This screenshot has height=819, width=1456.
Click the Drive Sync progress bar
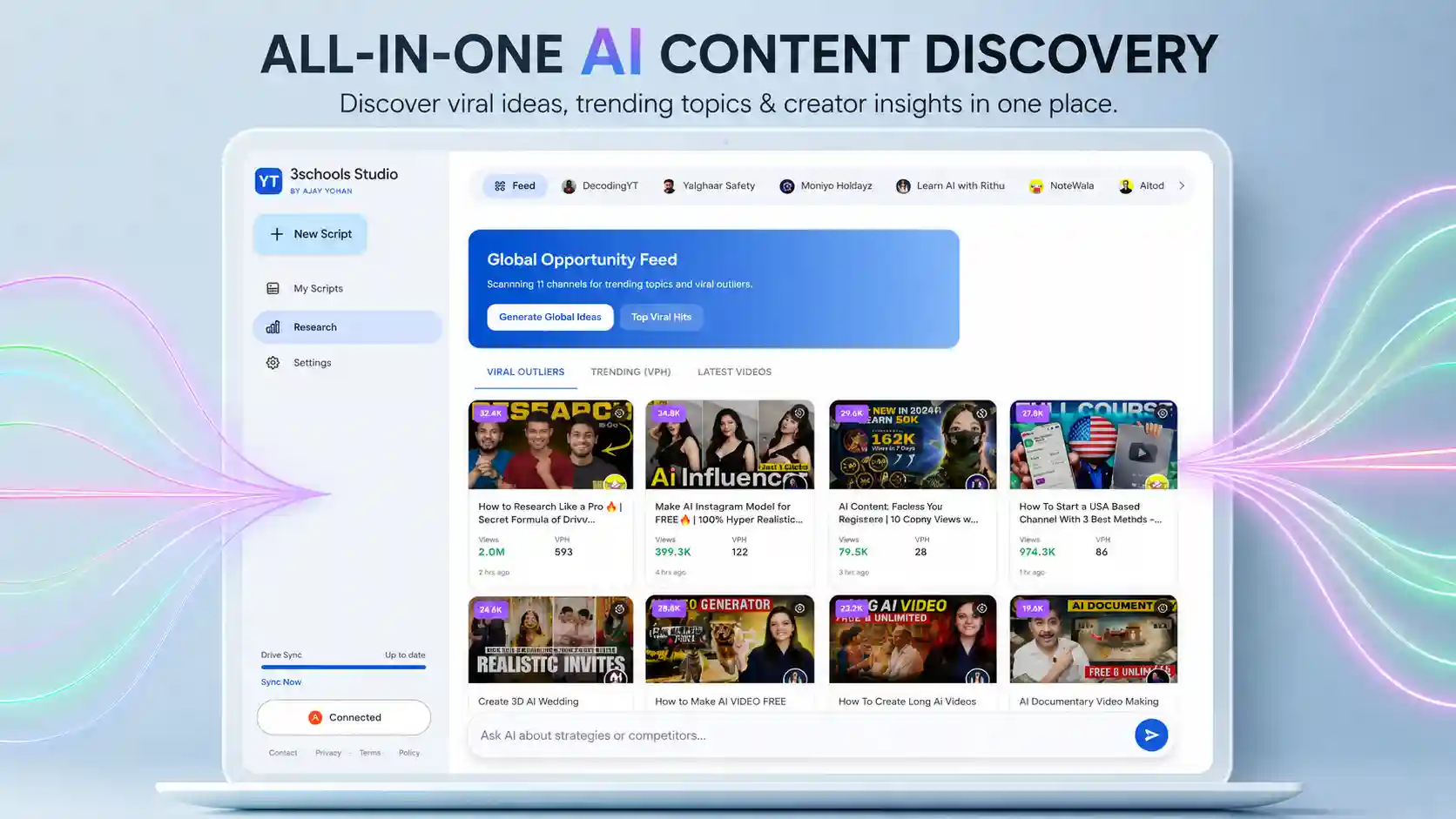tap(343, 668)
